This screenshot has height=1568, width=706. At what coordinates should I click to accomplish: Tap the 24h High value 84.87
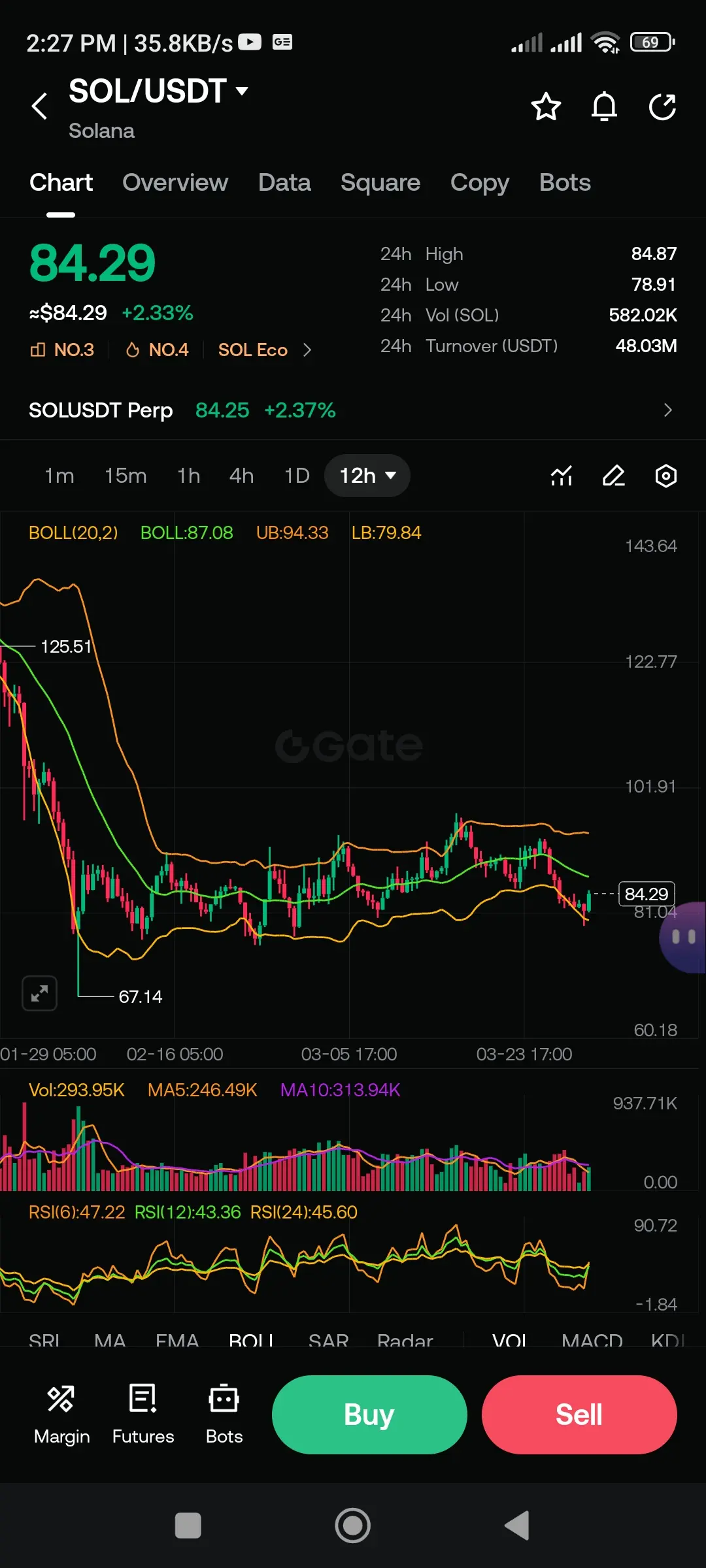tap(654, 253)
